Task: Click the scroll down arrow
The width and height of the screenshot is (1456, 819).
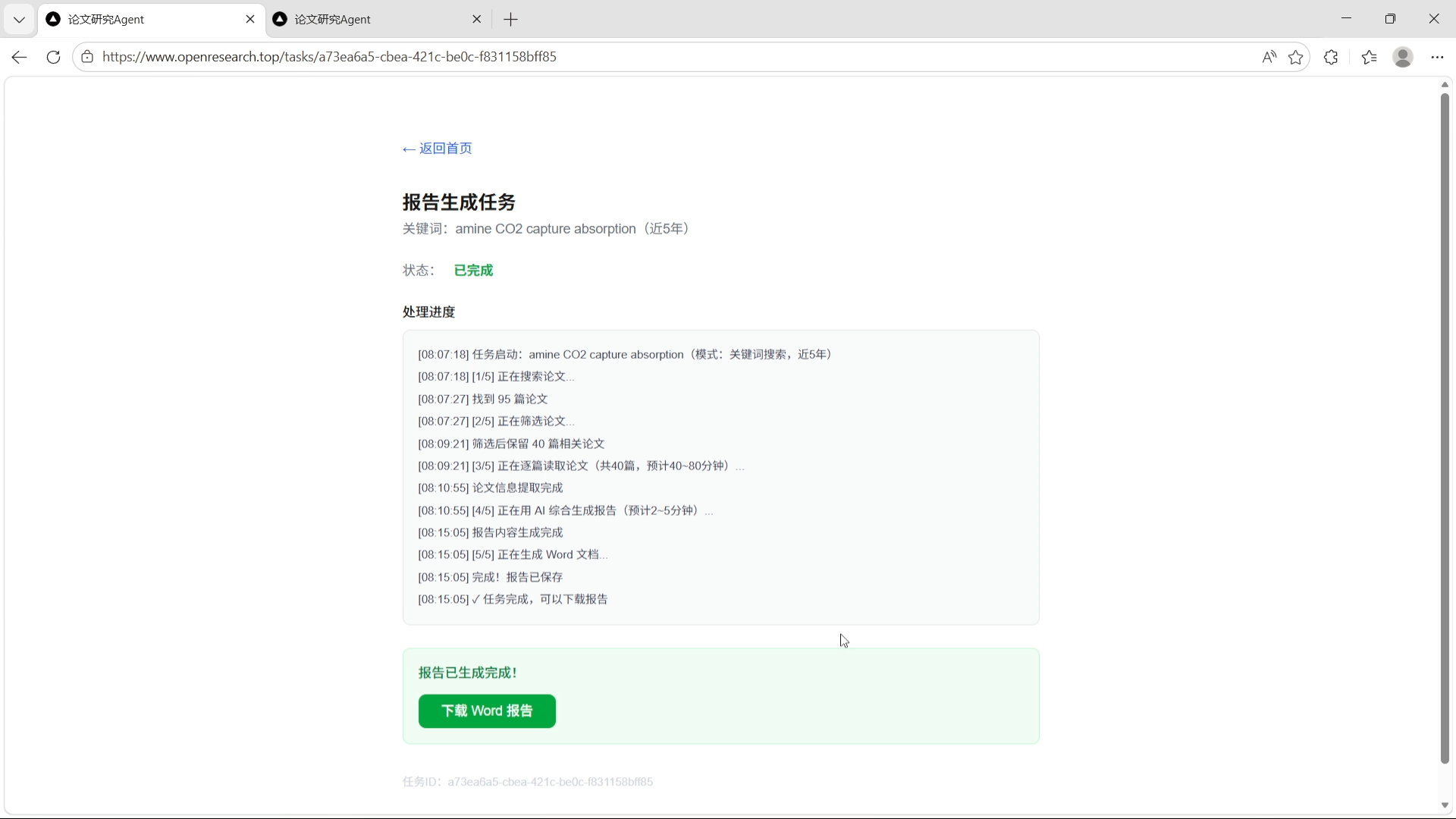Action: [x=1445, y=805]
